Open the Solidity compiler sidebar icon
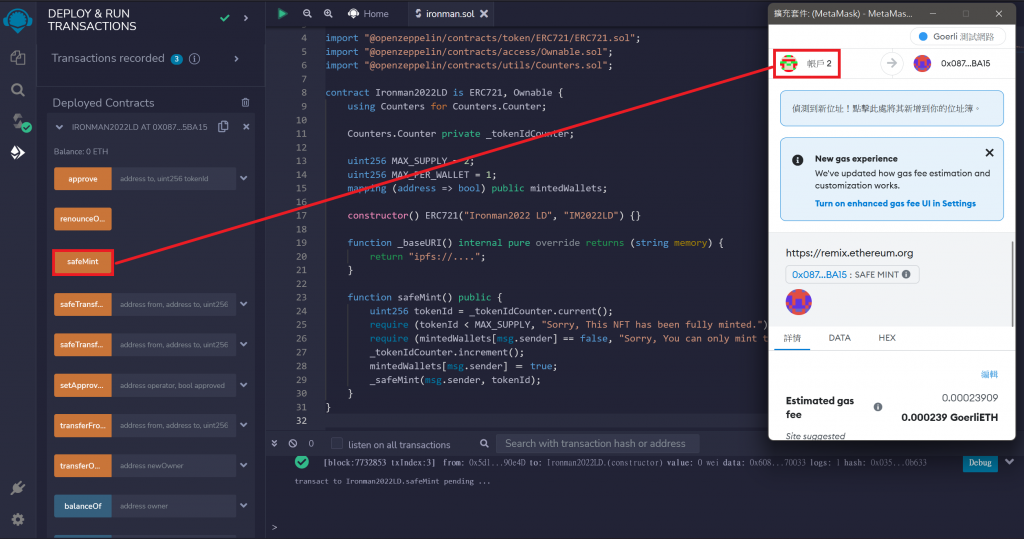 click(x=20, y=122)
